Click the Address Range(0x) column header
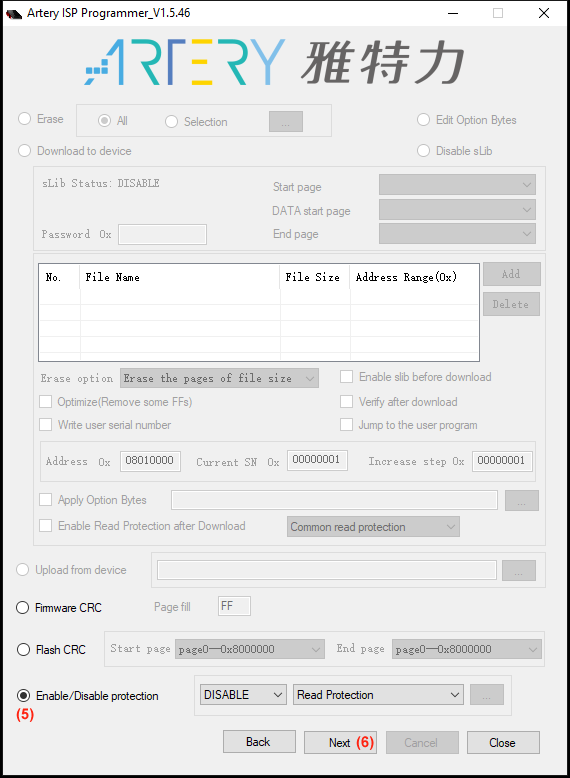This screenshot has height=778, width=570. click(414, 277)
